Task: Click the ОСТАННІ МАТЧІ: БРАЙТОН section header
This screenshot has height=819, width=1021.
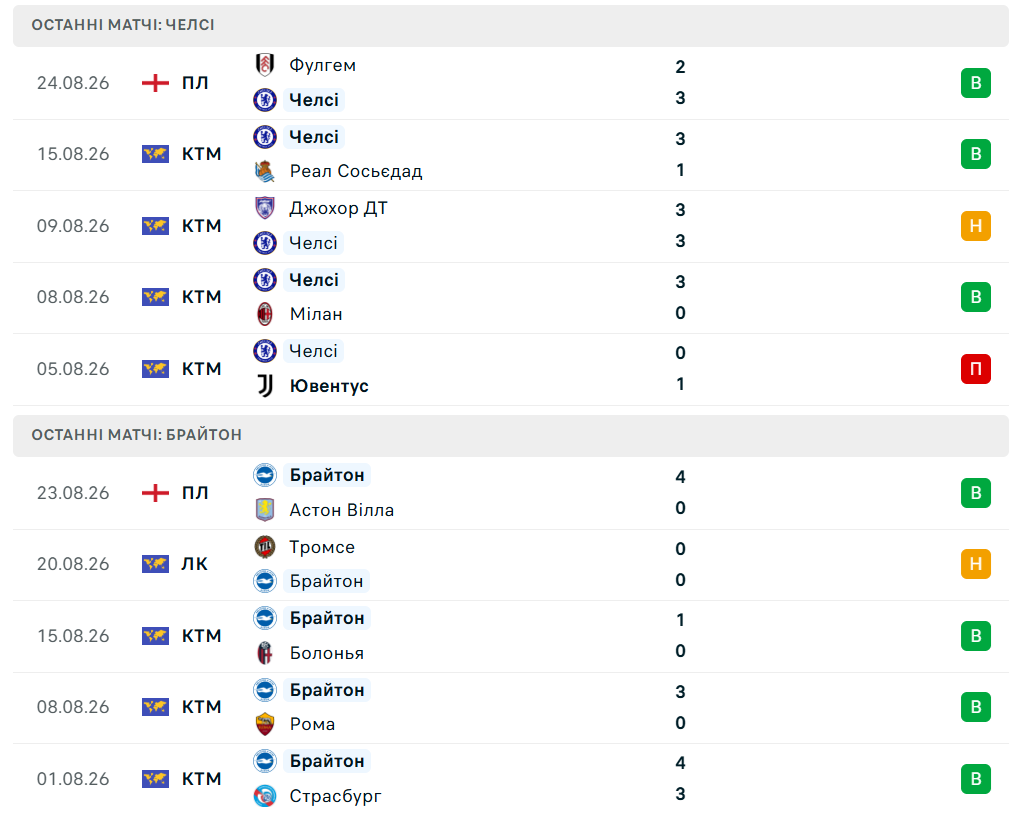Action: click(x=510, y=435)
